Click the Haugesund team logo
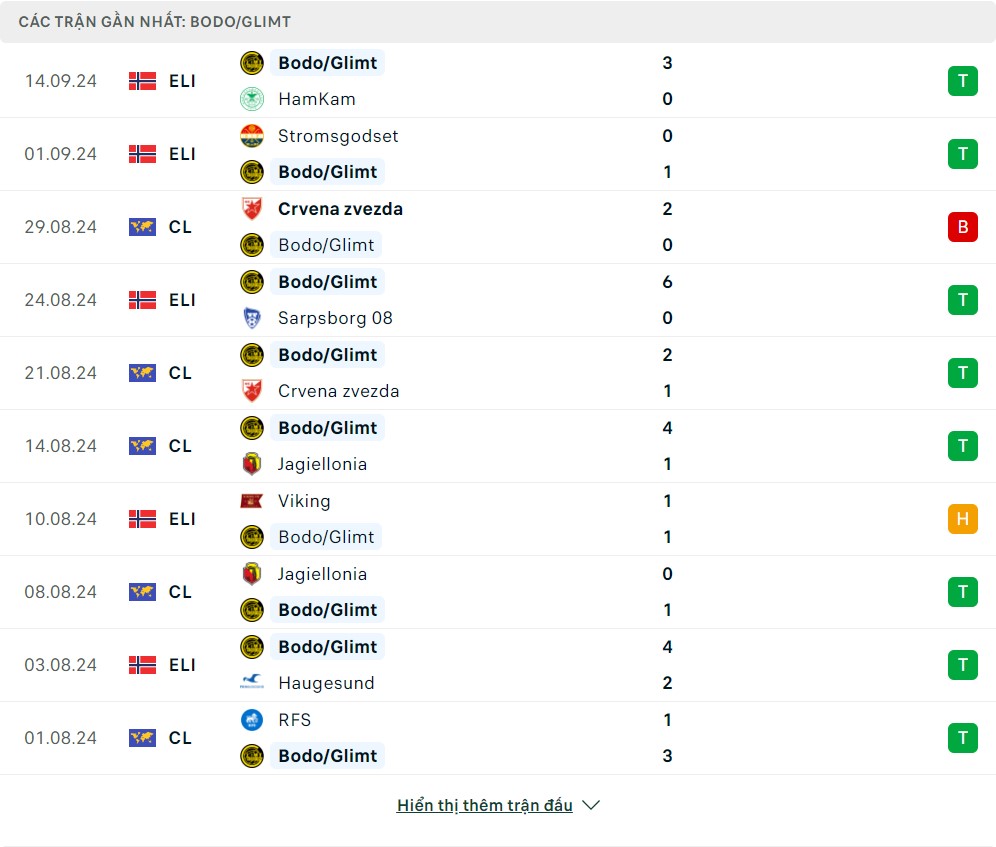 252,683
